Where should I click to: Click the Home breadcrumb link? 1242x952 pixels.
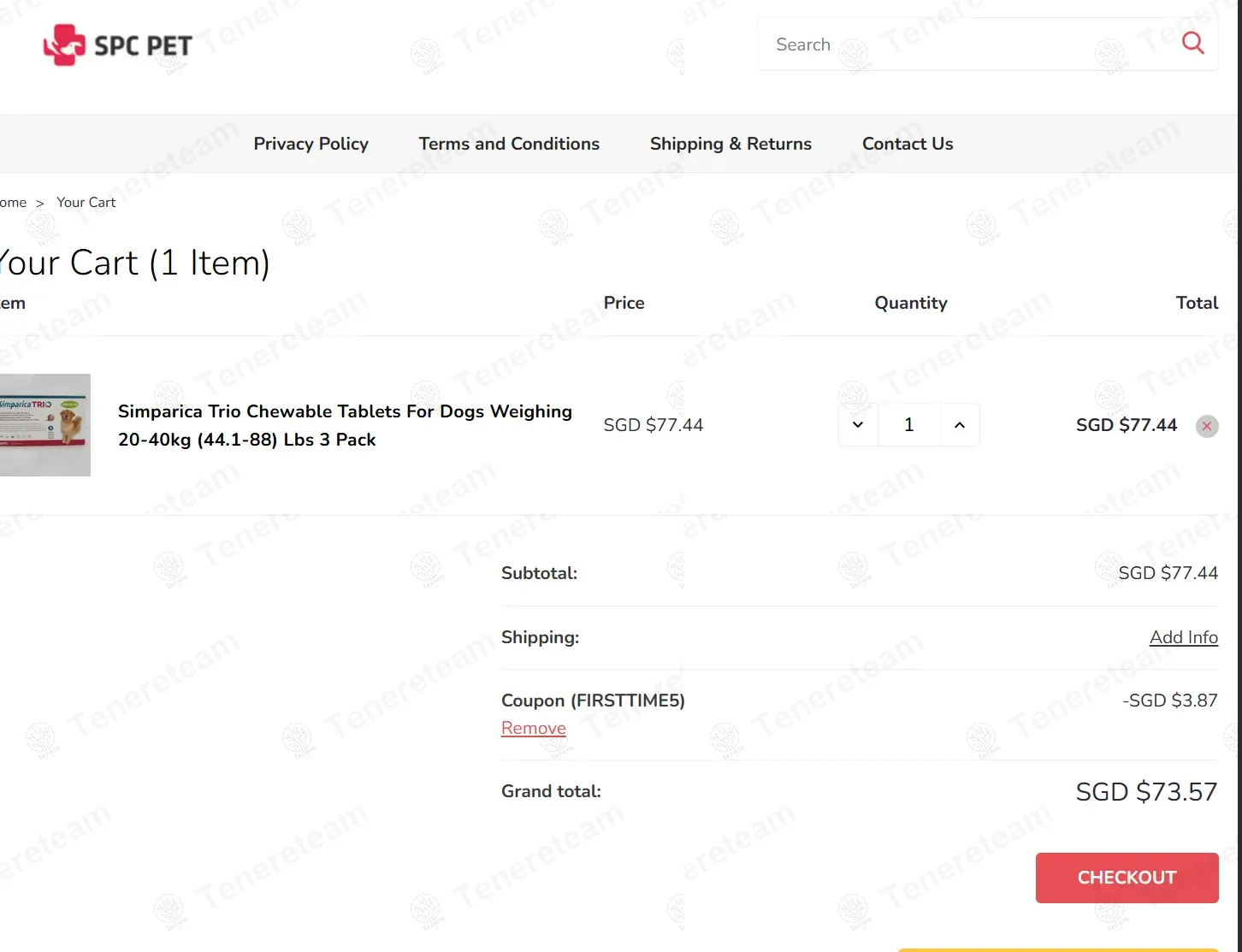12,203
